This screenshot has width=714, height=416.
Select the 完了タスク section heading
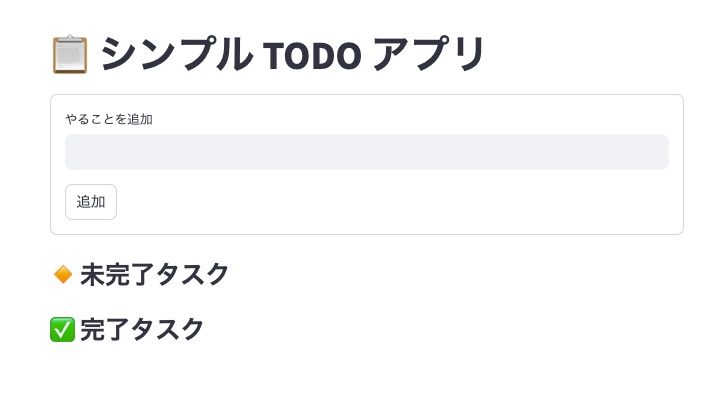[x=142, y=329]
